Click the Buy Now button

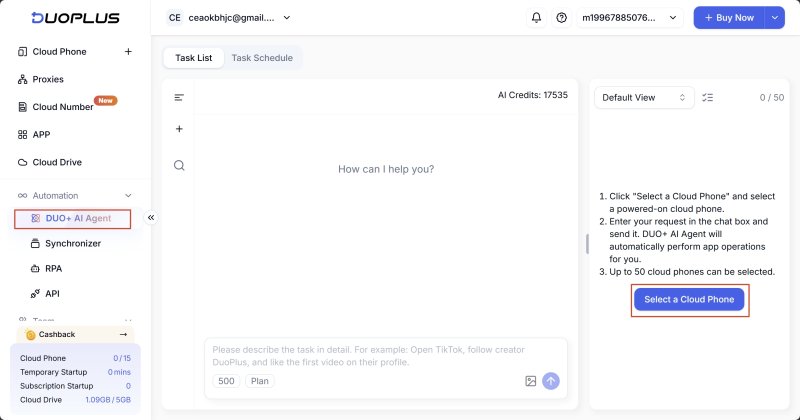coord(729,18)
